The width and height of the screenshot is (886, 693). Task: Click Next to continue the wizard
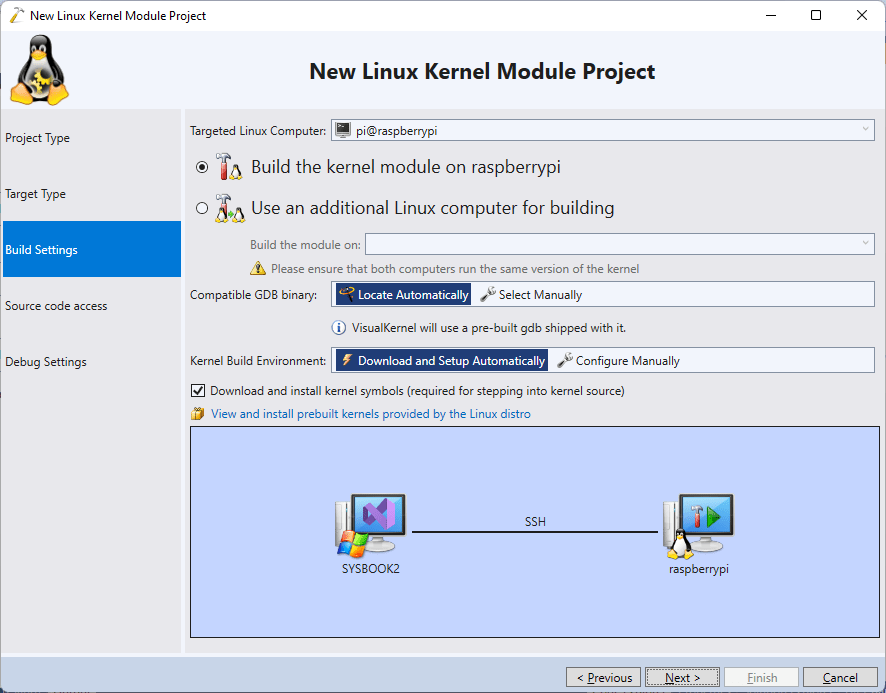point(682,677)
